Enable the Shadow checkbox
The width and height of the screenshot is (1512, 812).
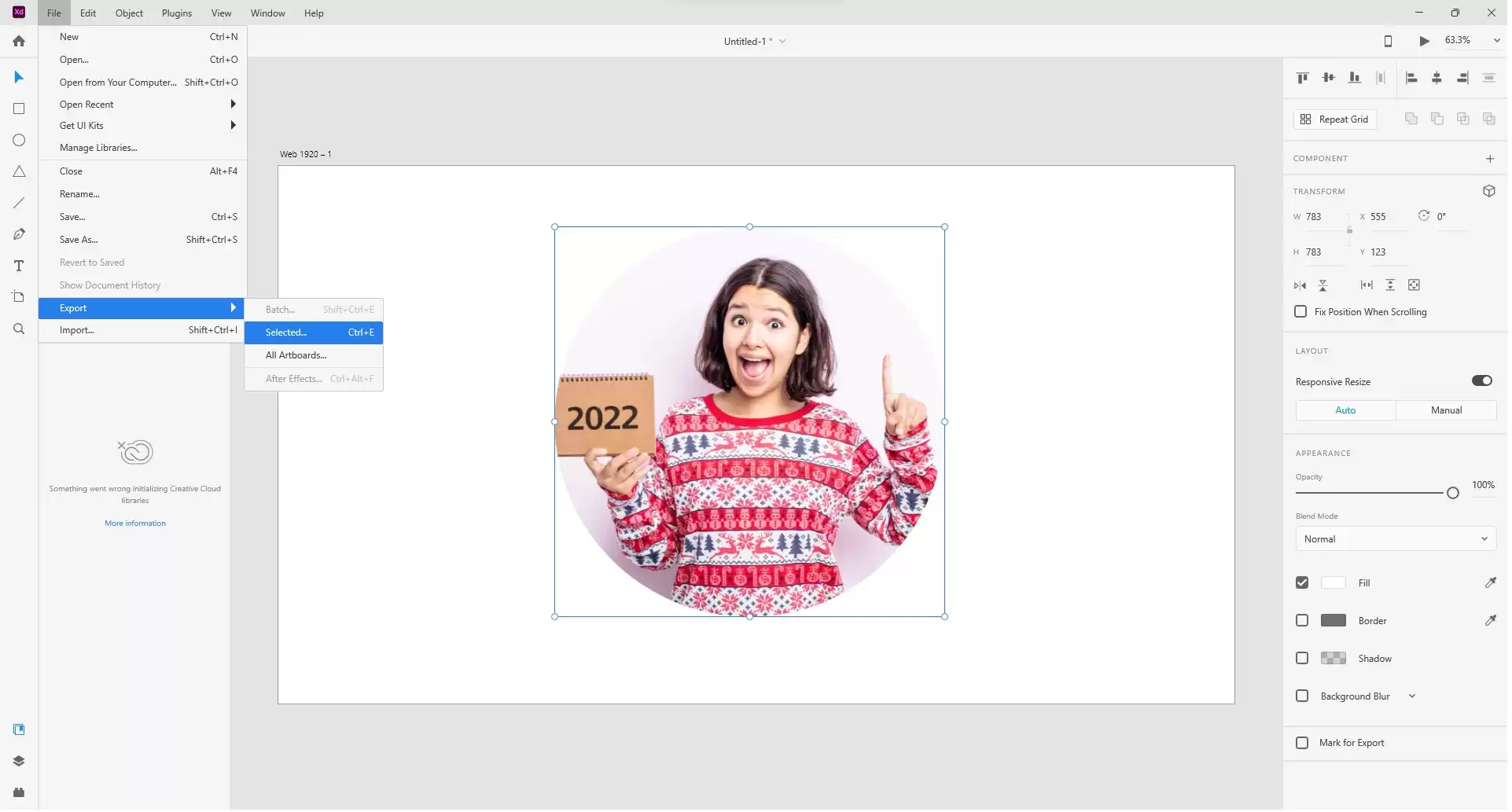coord(1302,658)
